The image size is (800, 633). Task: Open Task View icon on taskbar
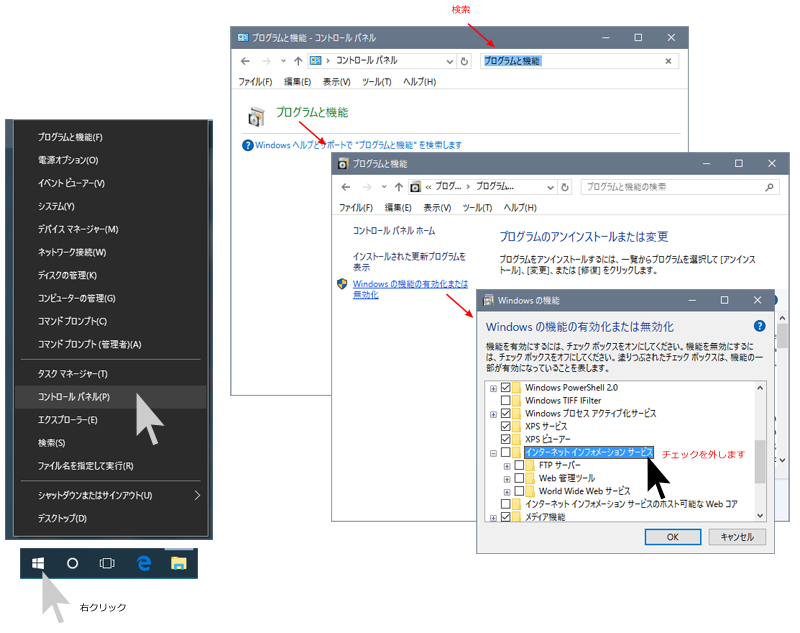[107, 563]
